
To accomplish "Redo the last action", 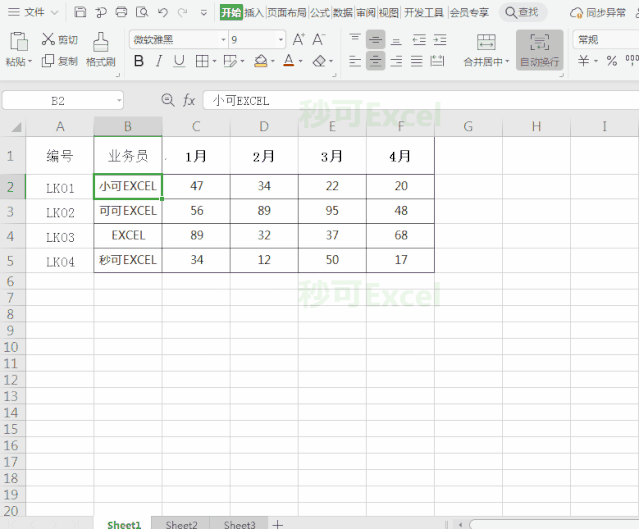I will 183,13.
